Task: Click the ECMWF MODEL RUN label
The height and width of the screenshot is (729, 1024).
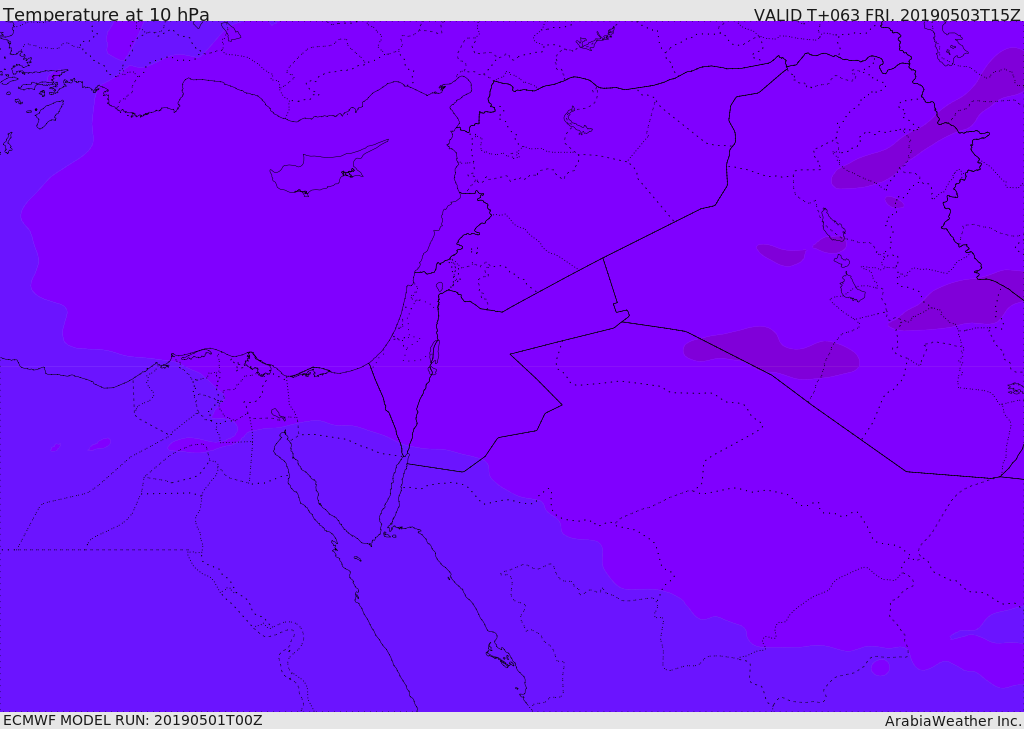Action: pos(132,720)
